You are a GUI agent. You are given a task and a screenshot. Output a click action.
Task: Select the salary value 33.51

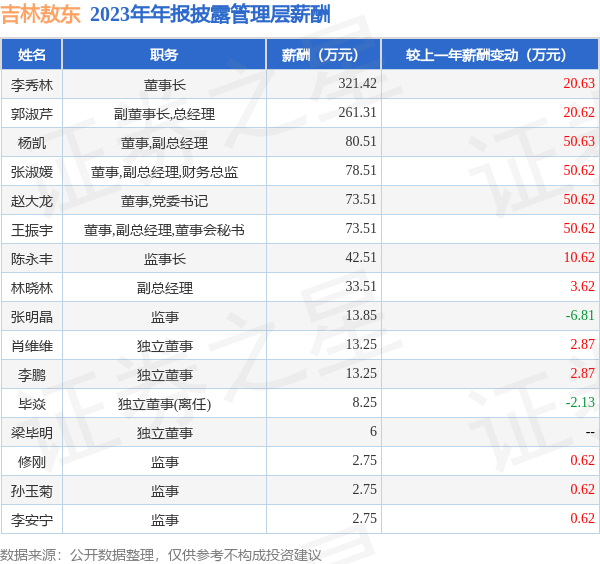pos(361,287)
